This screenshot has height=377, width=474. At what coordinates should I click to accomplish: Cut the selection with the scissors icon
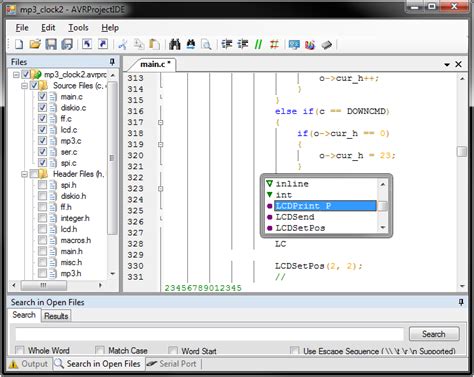[123, 44]
